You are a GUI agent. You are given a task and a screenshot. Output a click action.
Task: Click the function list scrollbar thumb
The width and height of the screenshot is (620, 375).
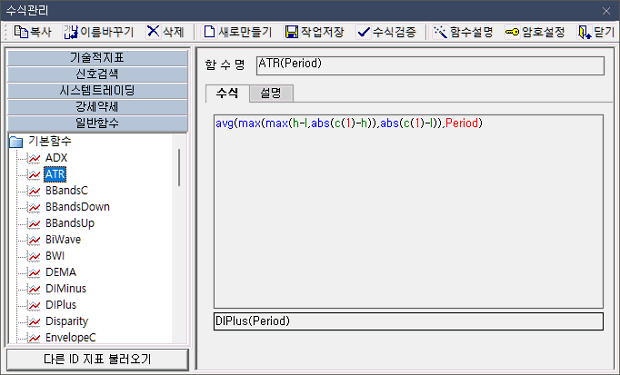point(179,167)
